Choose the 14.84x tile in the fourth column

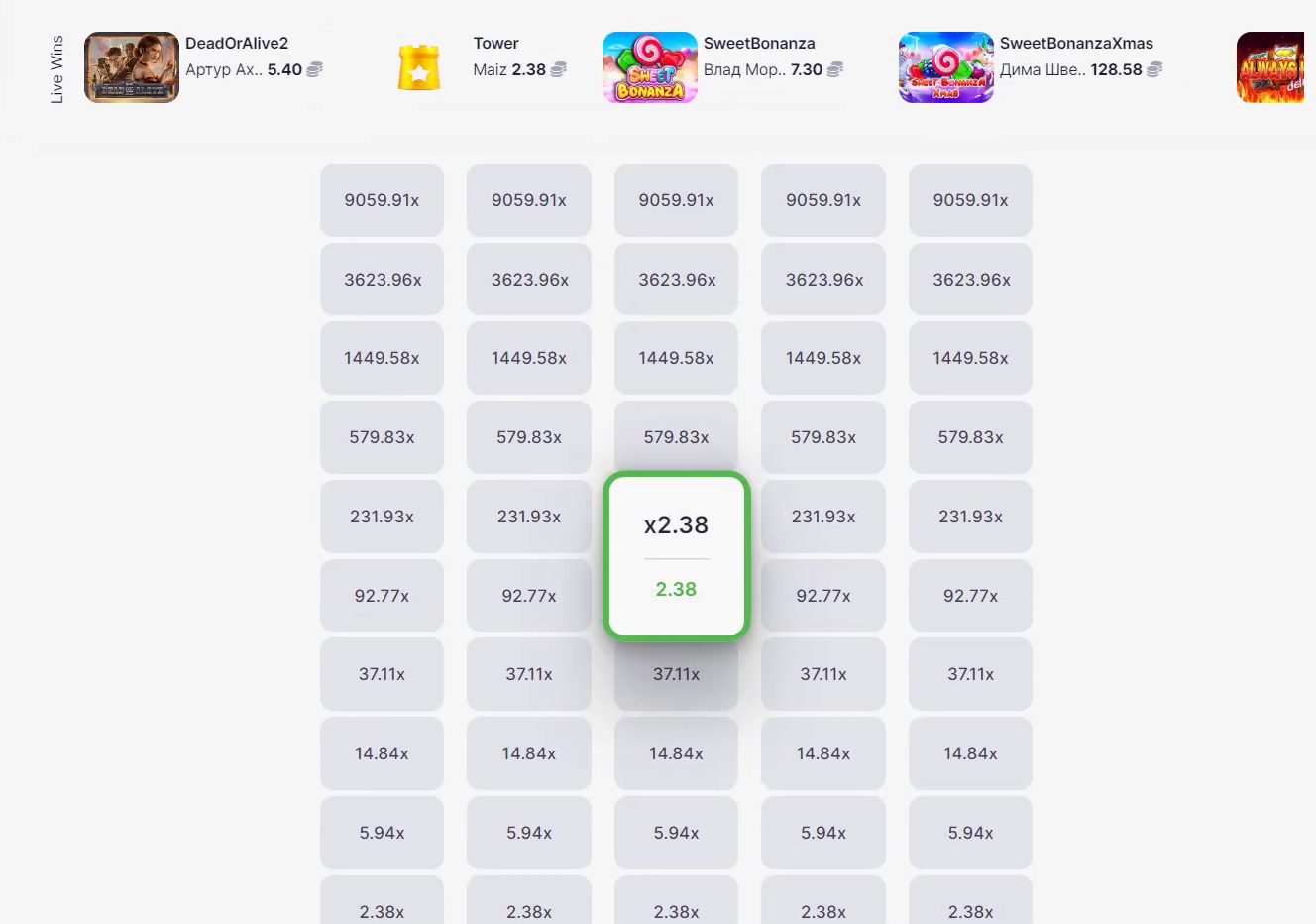pos(823,753)
